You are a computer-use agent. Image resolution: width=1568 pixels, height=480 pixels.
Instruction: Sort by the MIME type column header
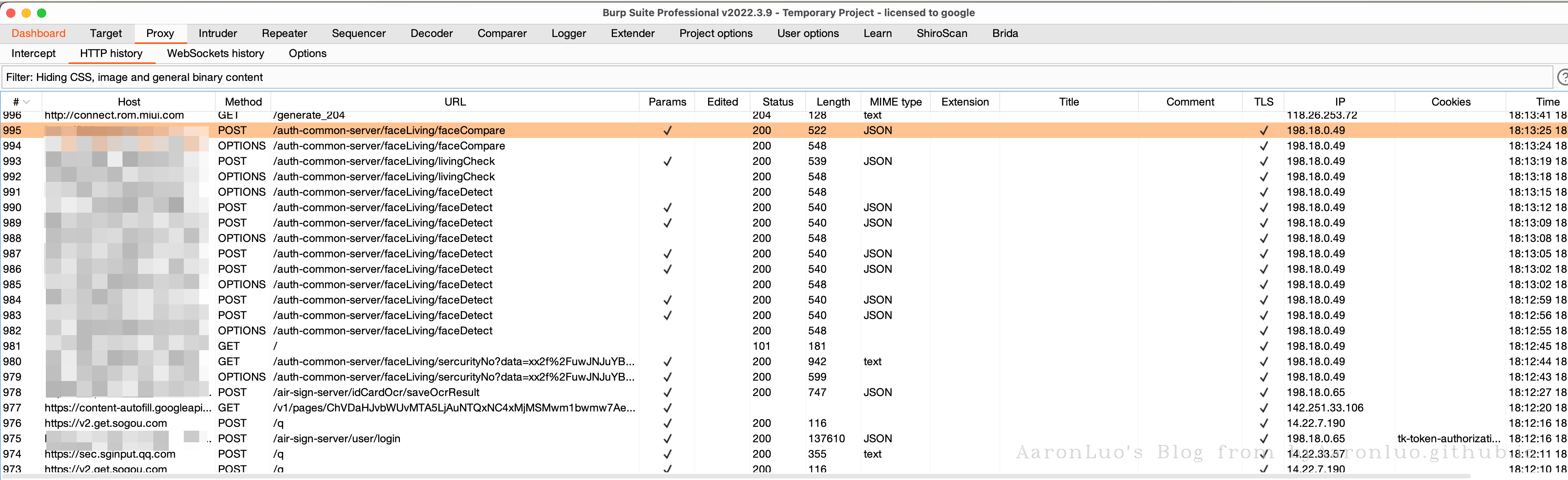pos(895,102)
